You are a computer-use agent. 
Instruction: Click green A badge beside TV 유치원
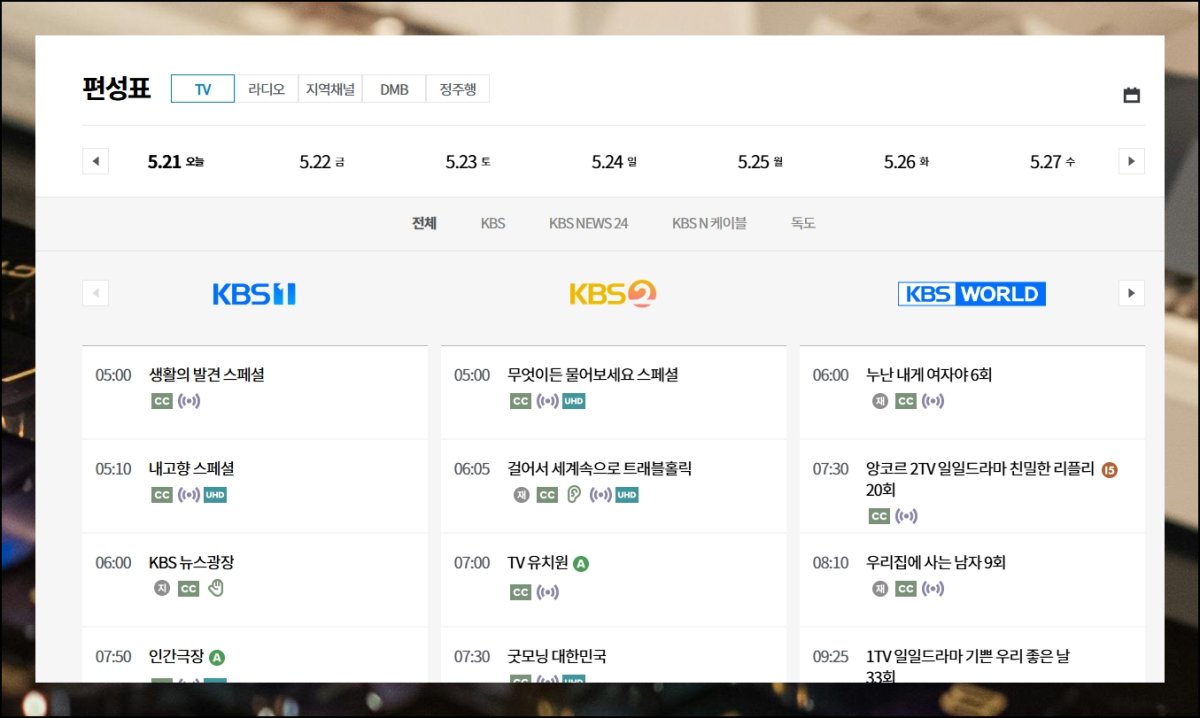pyautogui.click(x=581, y=564)
